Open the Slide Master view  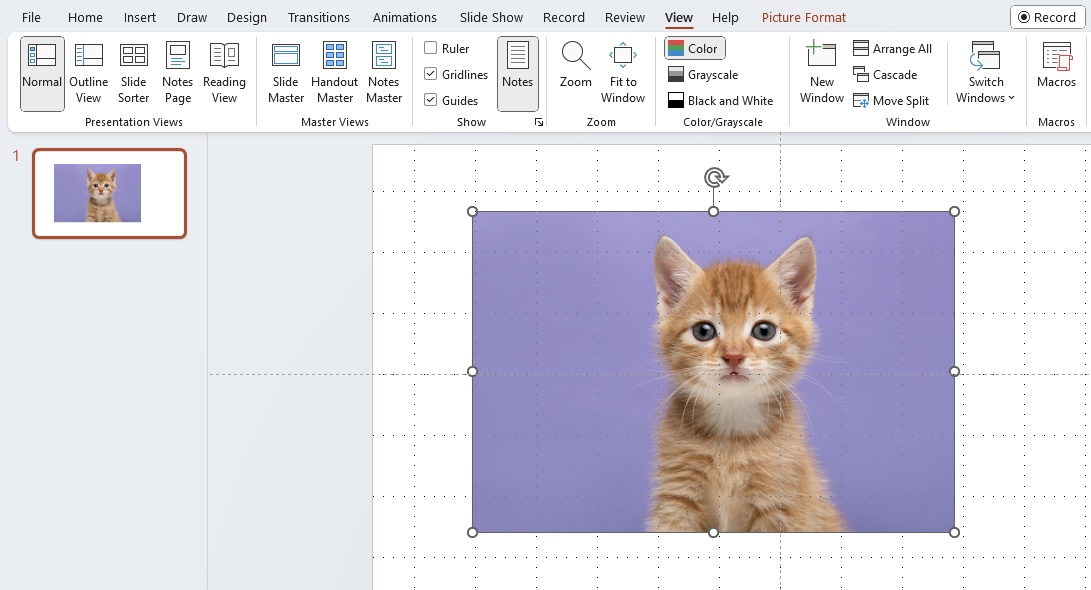pyautogui.click(x=286, y=74)
